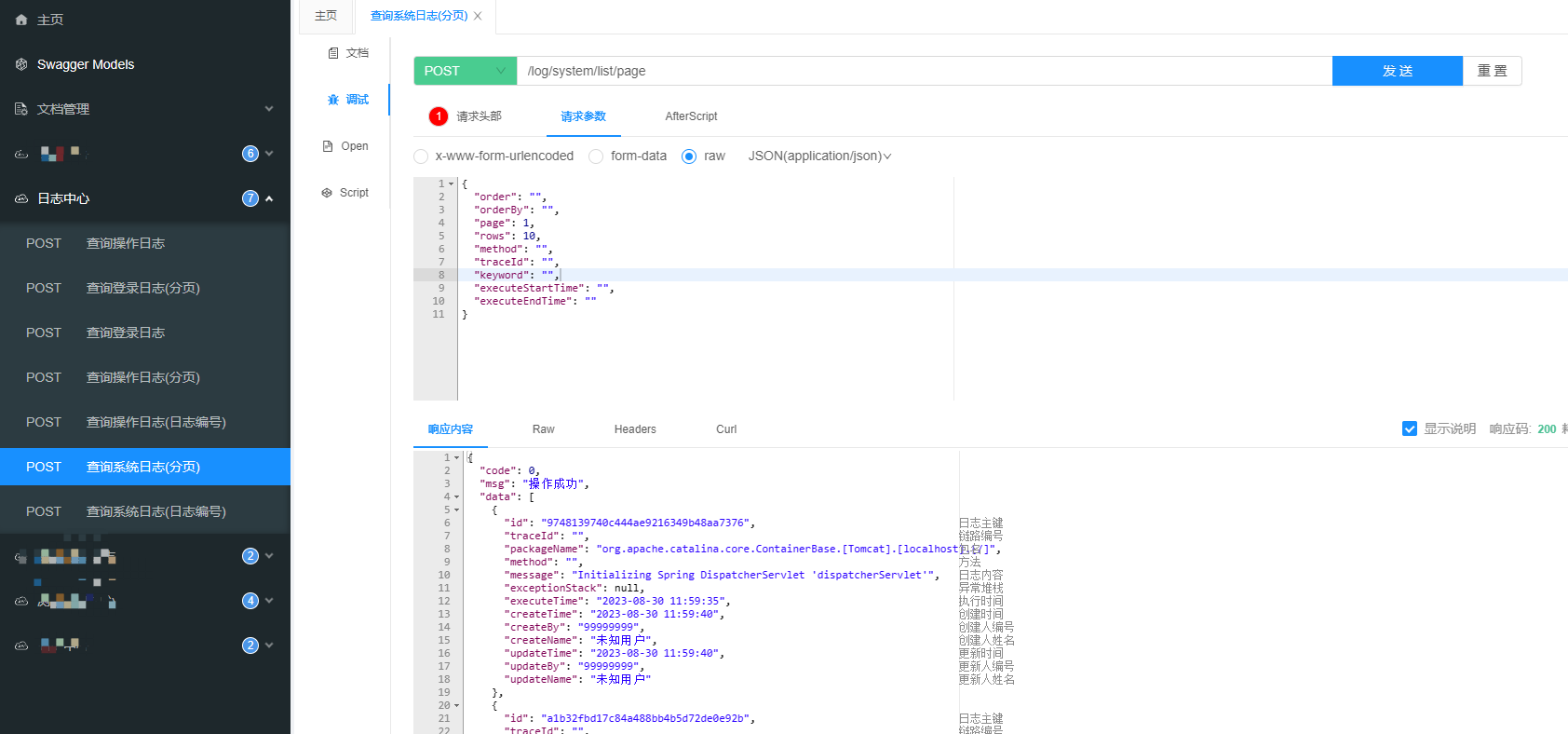Click the Script cube icon
This screenshot has height=734, width=1568.
pos(327,193)
